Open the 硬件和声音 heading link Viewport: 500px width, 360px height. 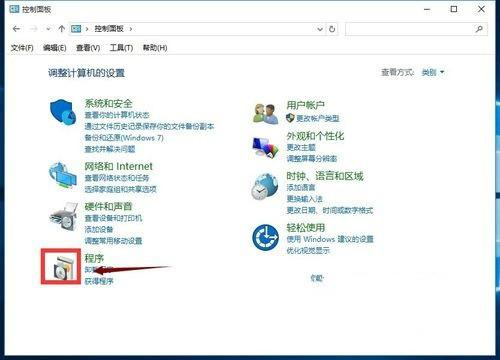point(108,206)
